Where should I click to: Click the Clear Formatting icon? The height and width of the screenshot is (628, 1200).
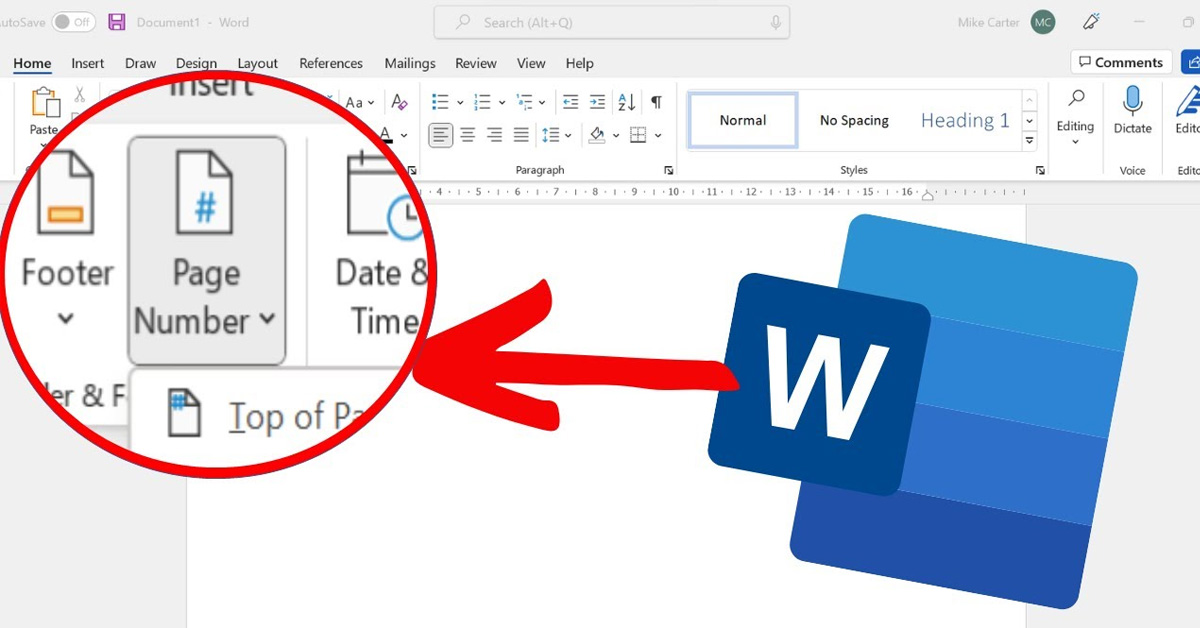pos(399,102)
